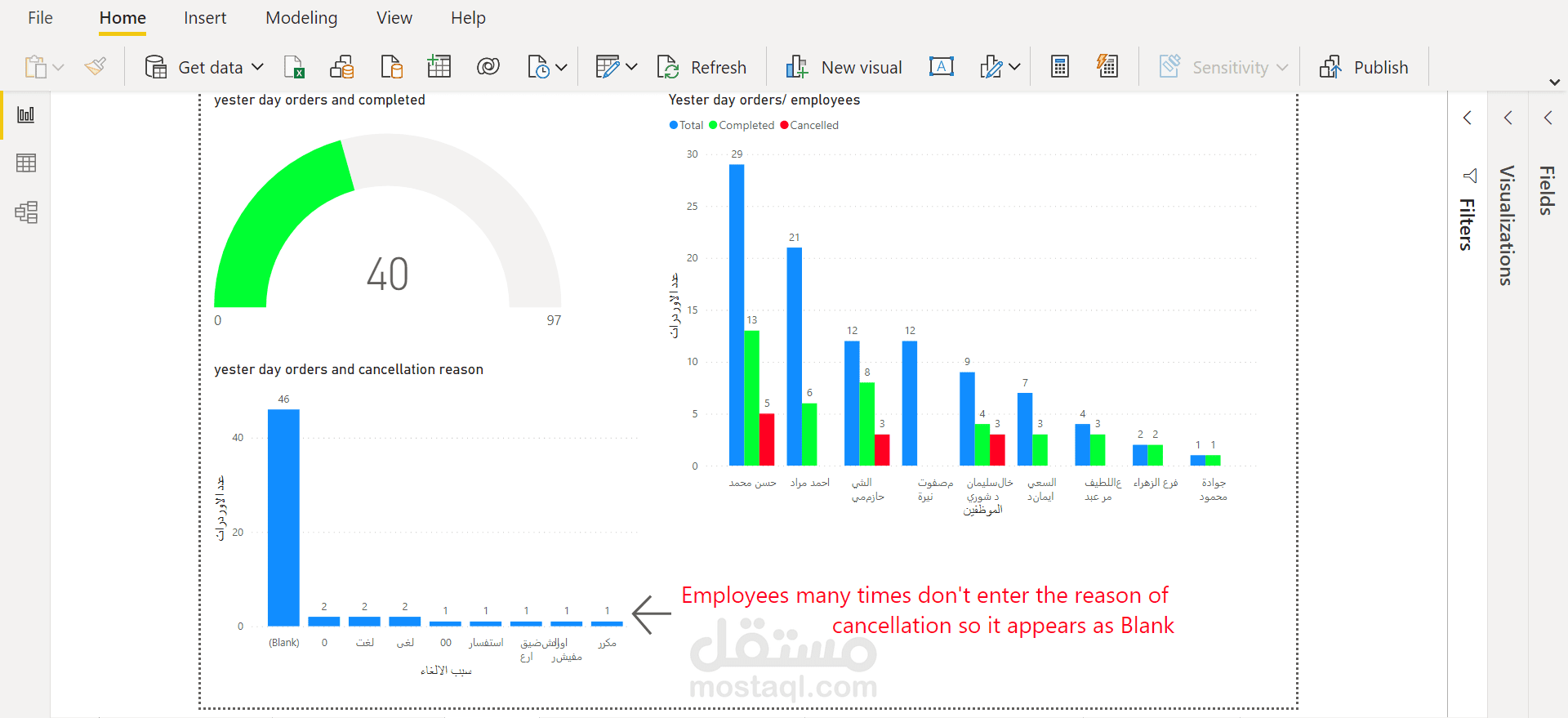Open the Modeling ribbon tab
This screenshot has height=718, width=1568.
coord(301,18)
